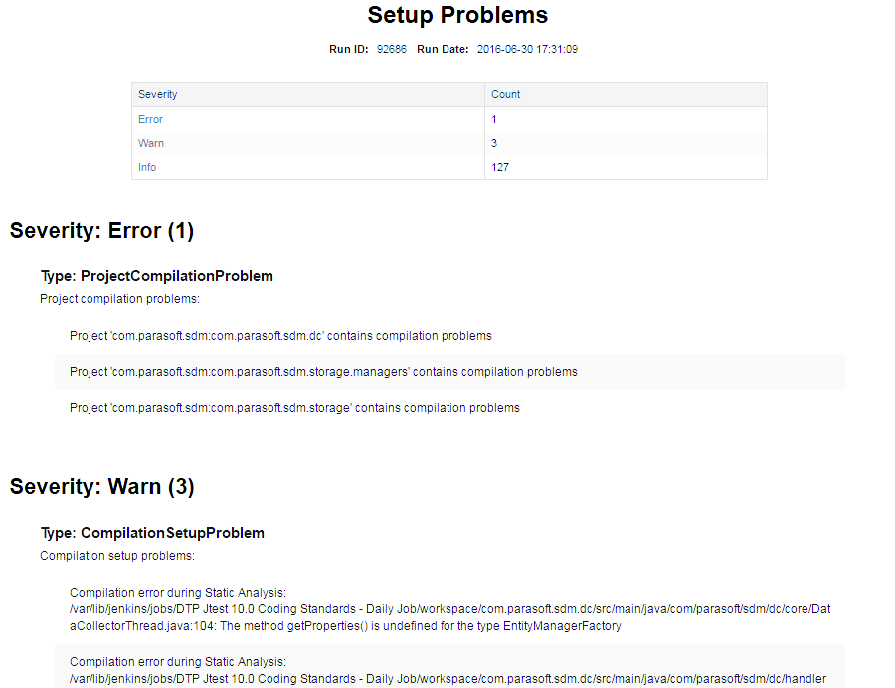Select the run date 2016-06-30 17:31:09
Screen dimensions: 895x688
point(527,49)
